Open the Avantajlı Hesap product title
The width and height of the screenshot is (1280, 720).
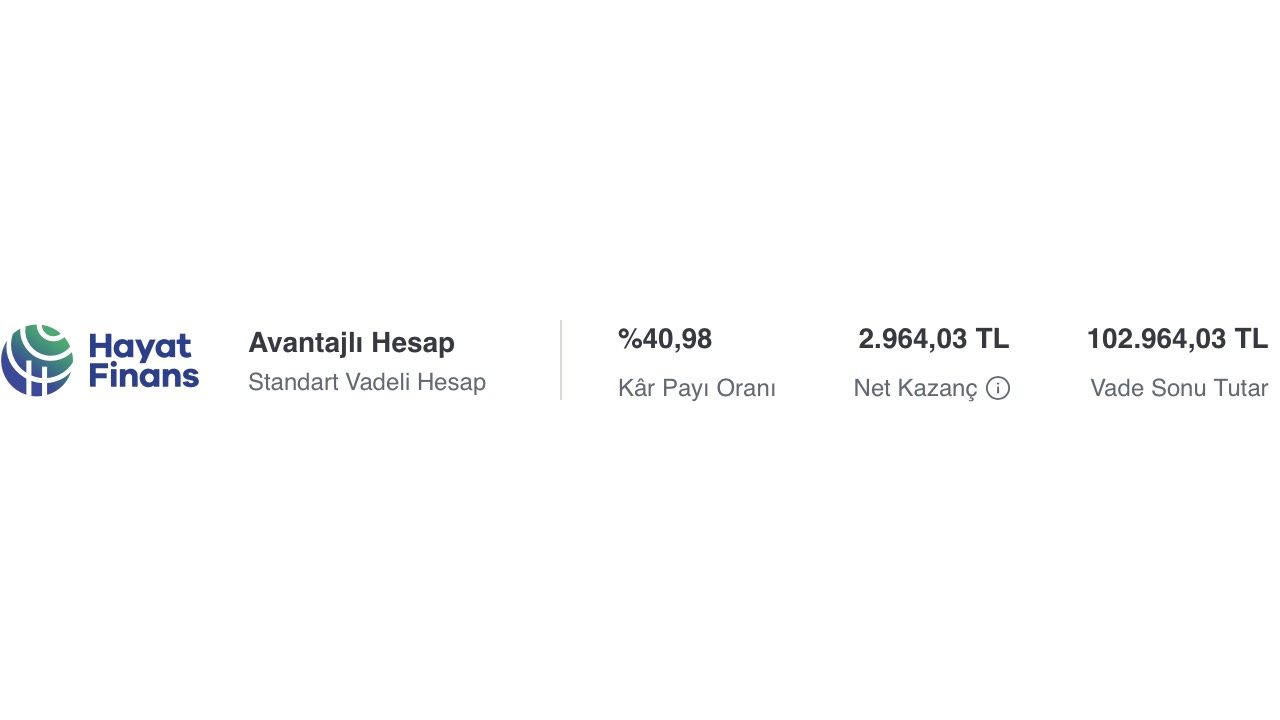pyautogui.click(x=351, y=343)
